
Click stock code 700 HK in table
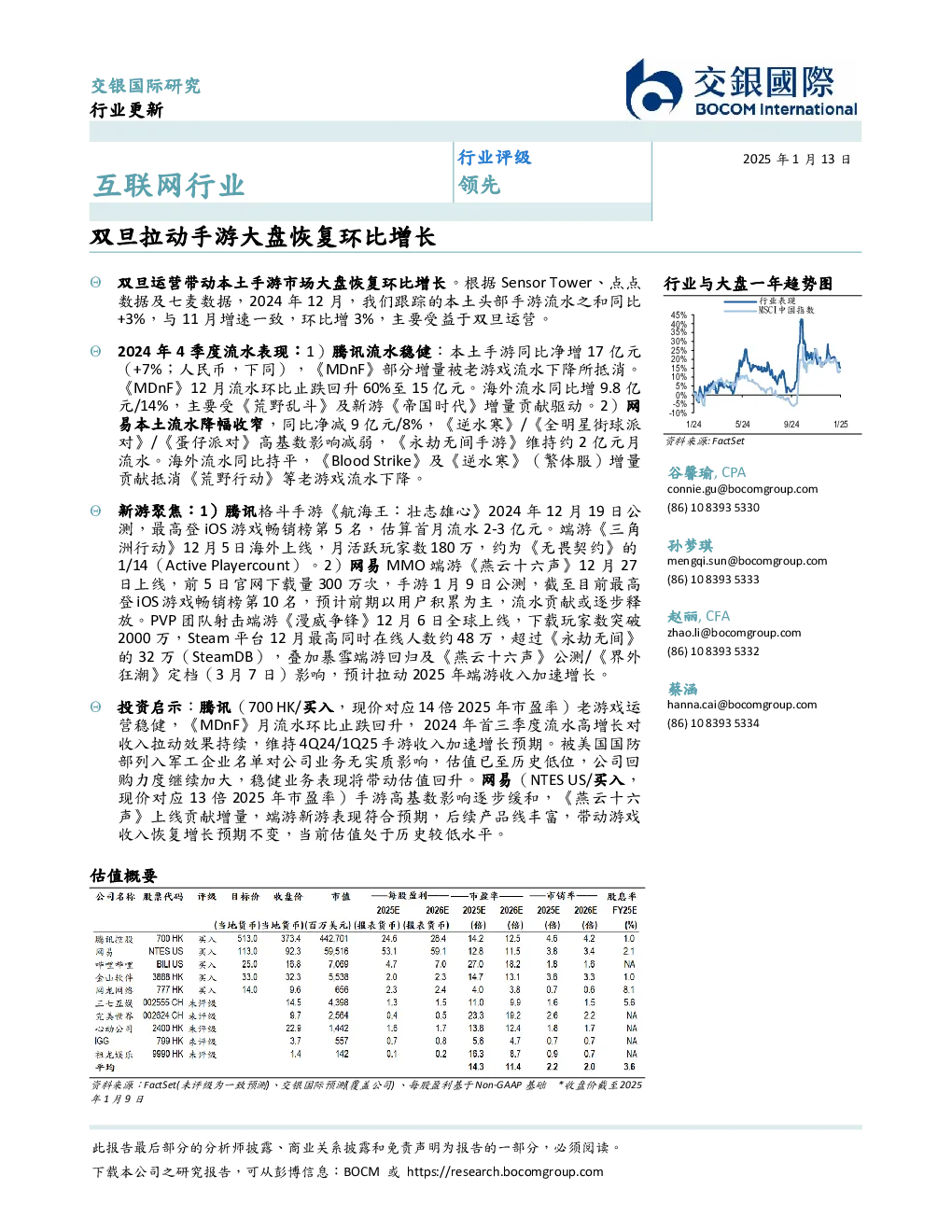[x=170, y=939]
